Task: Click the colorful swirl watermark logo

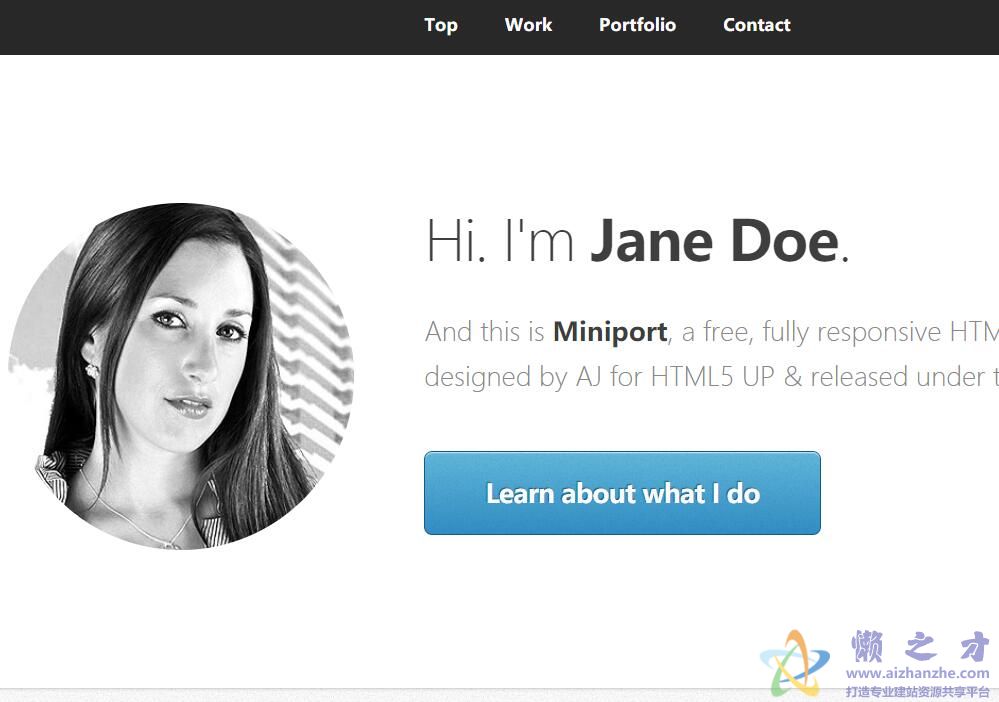Action: pyautogui.click(x=794, y=664)
